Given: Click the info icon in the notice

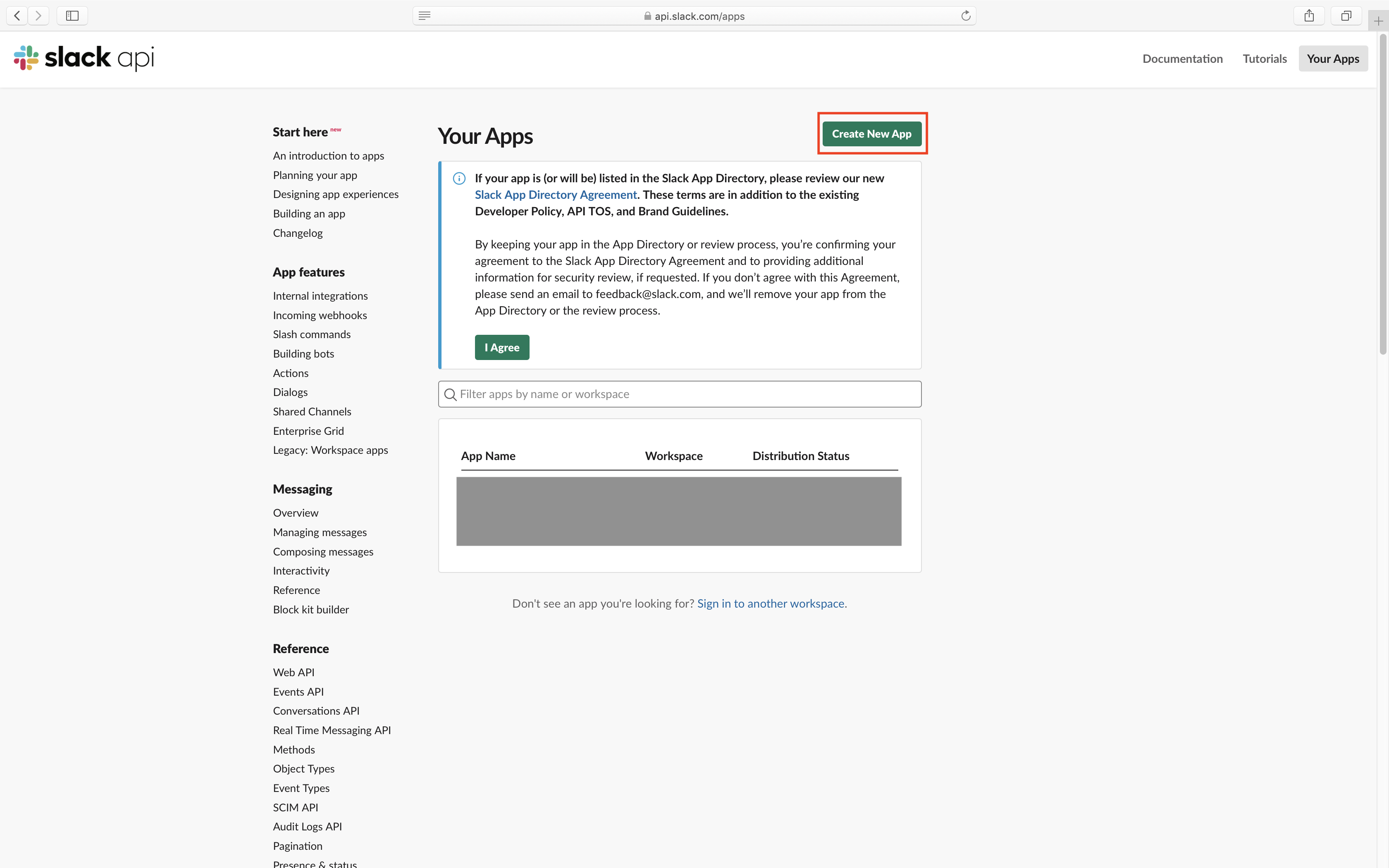Looking at the screenshot, I should pyautogui.click(x=459, y=179).
